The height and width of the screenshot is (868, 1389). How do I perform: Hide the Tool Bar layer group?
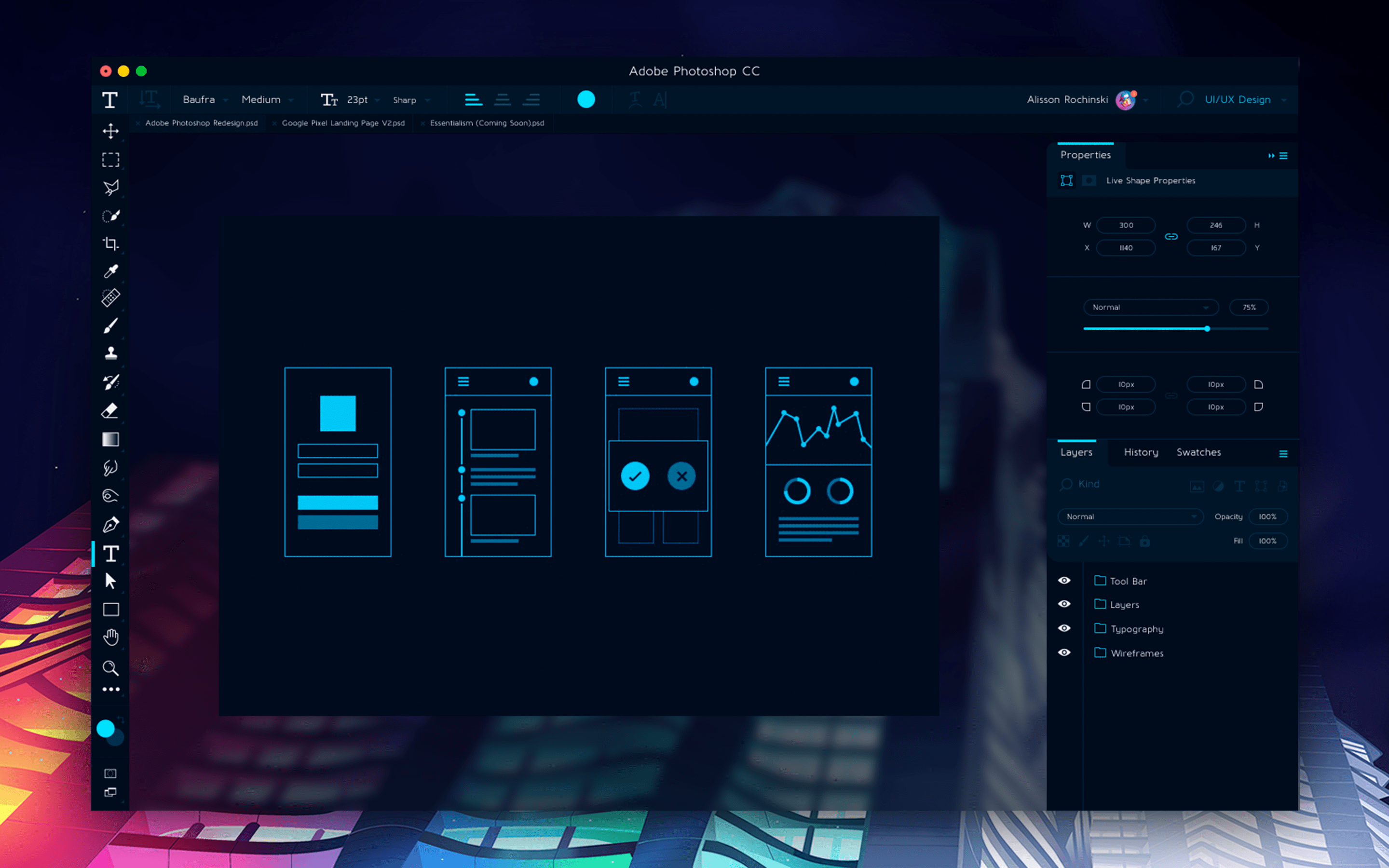1064,581
